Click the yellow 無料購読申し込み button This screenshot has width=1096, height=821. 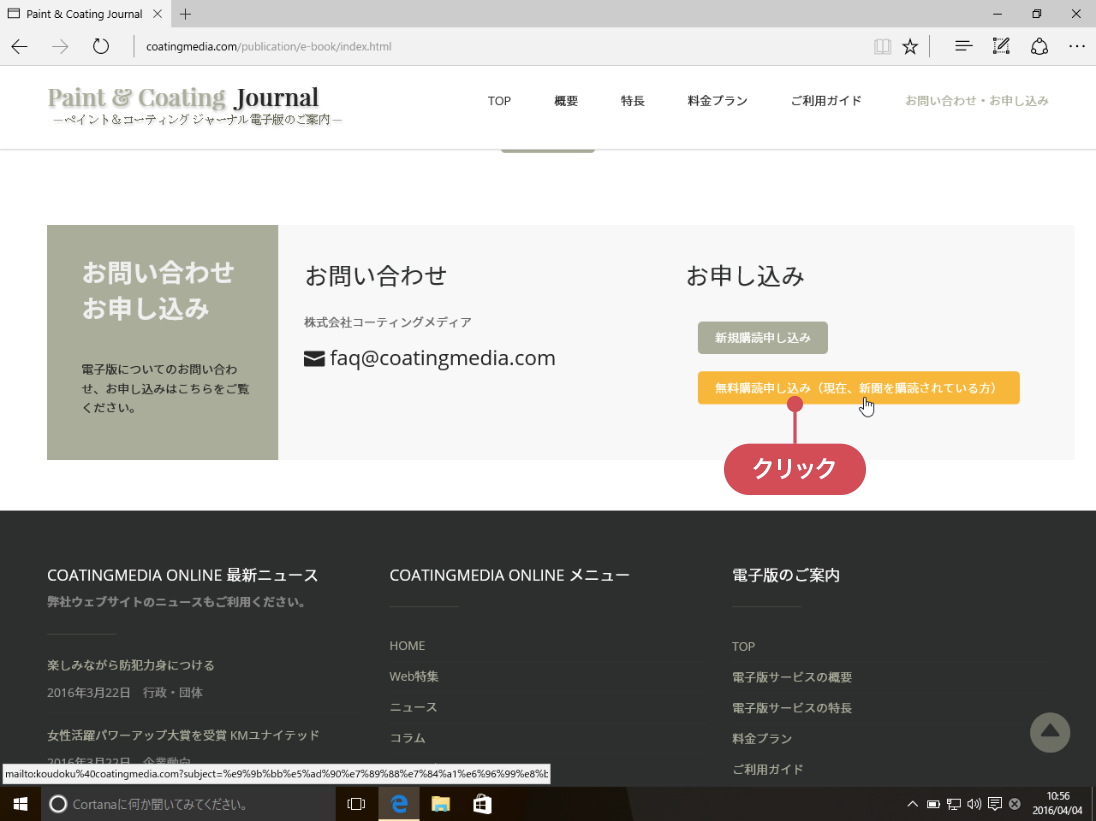point(858,388)
